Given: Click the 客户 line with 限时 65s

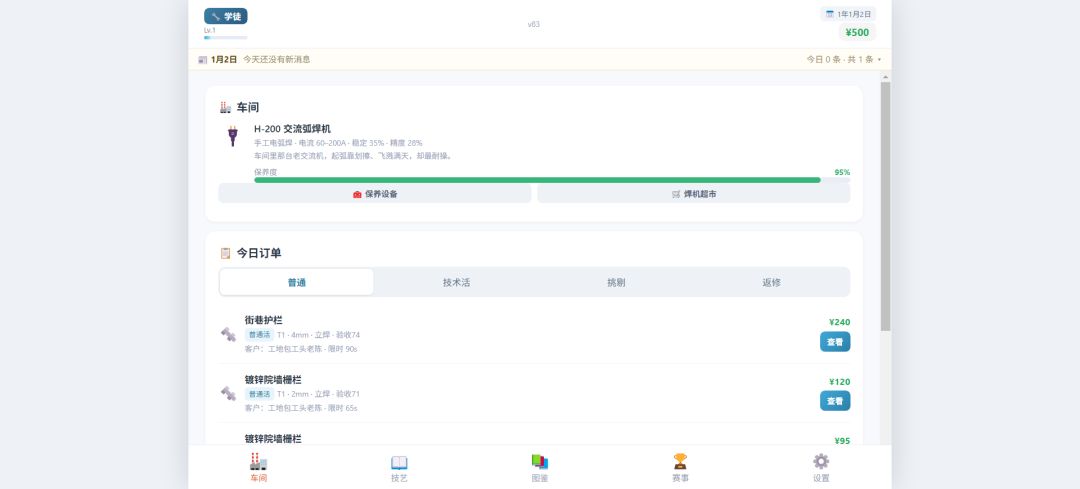Looking at the screenshot, I should pyautogui.click(x=300, y=408).
